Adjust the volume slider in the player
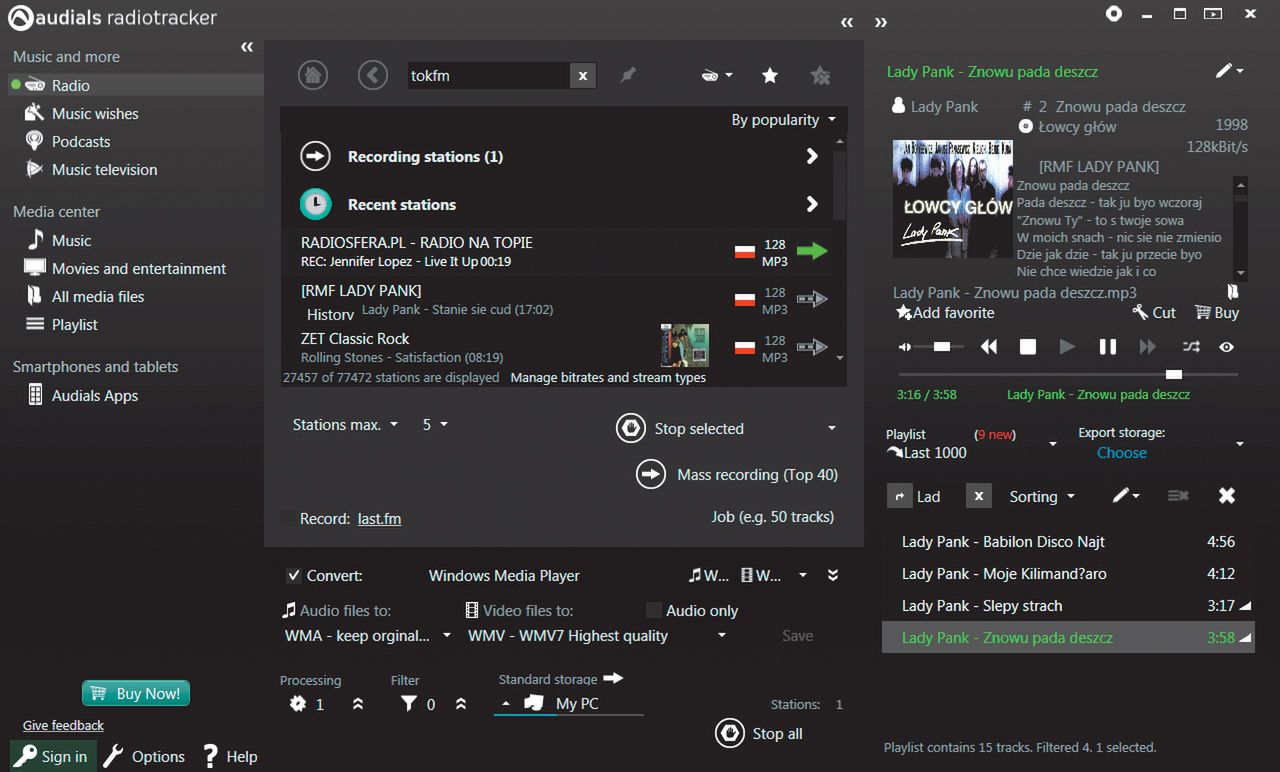Image resolution: width=1280 pixels, height=772 pixels. pos(940,346)
